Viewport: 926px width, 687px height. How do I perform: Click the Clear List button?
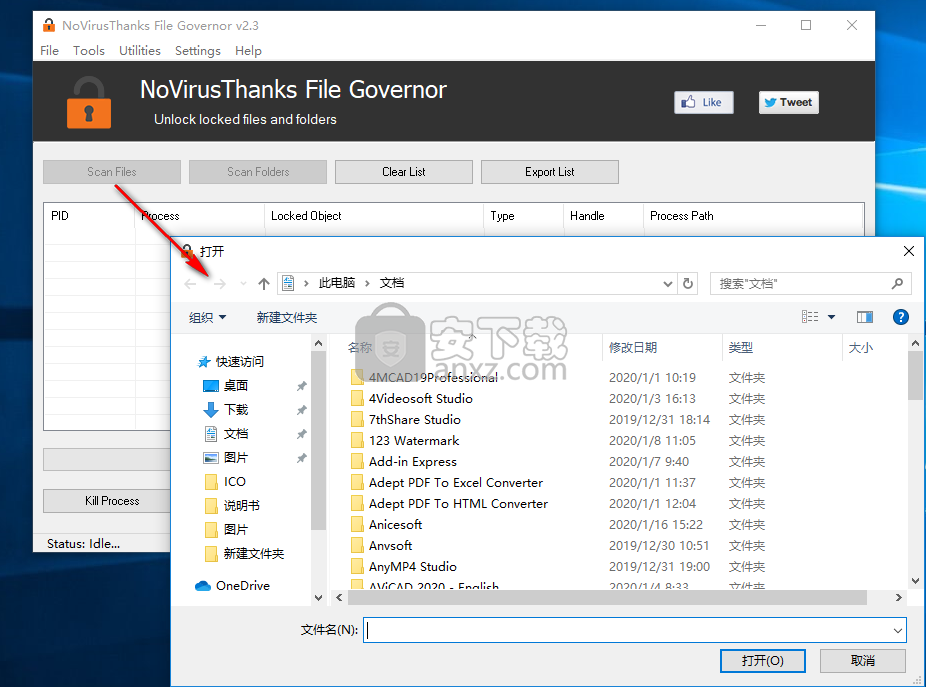[403, 172]
